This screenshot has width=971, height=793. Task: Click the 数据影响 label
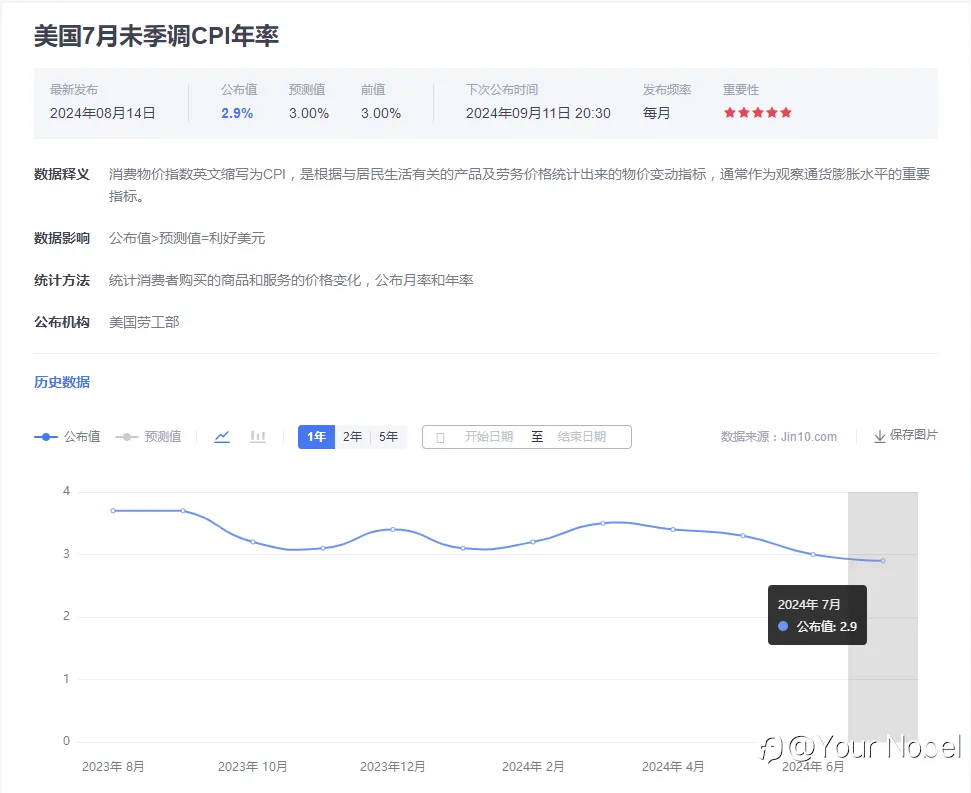(62, 238)
